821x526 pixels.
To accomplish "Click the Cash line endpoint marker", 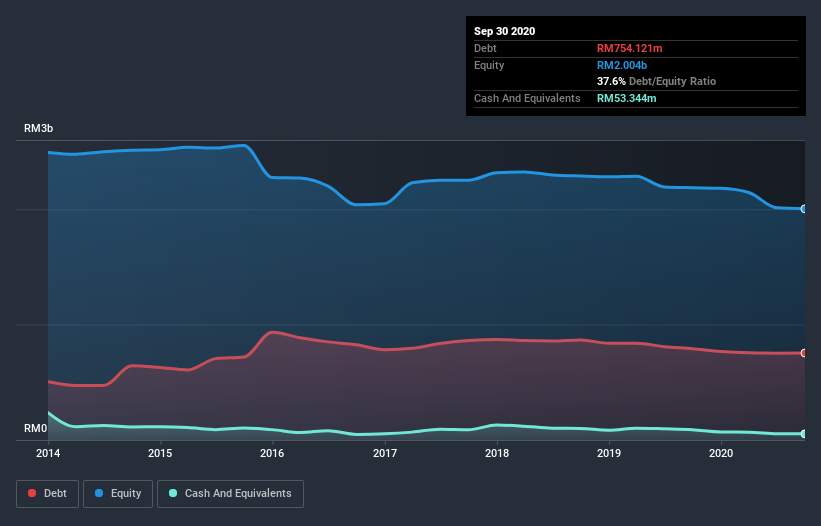I will point(804,434).
